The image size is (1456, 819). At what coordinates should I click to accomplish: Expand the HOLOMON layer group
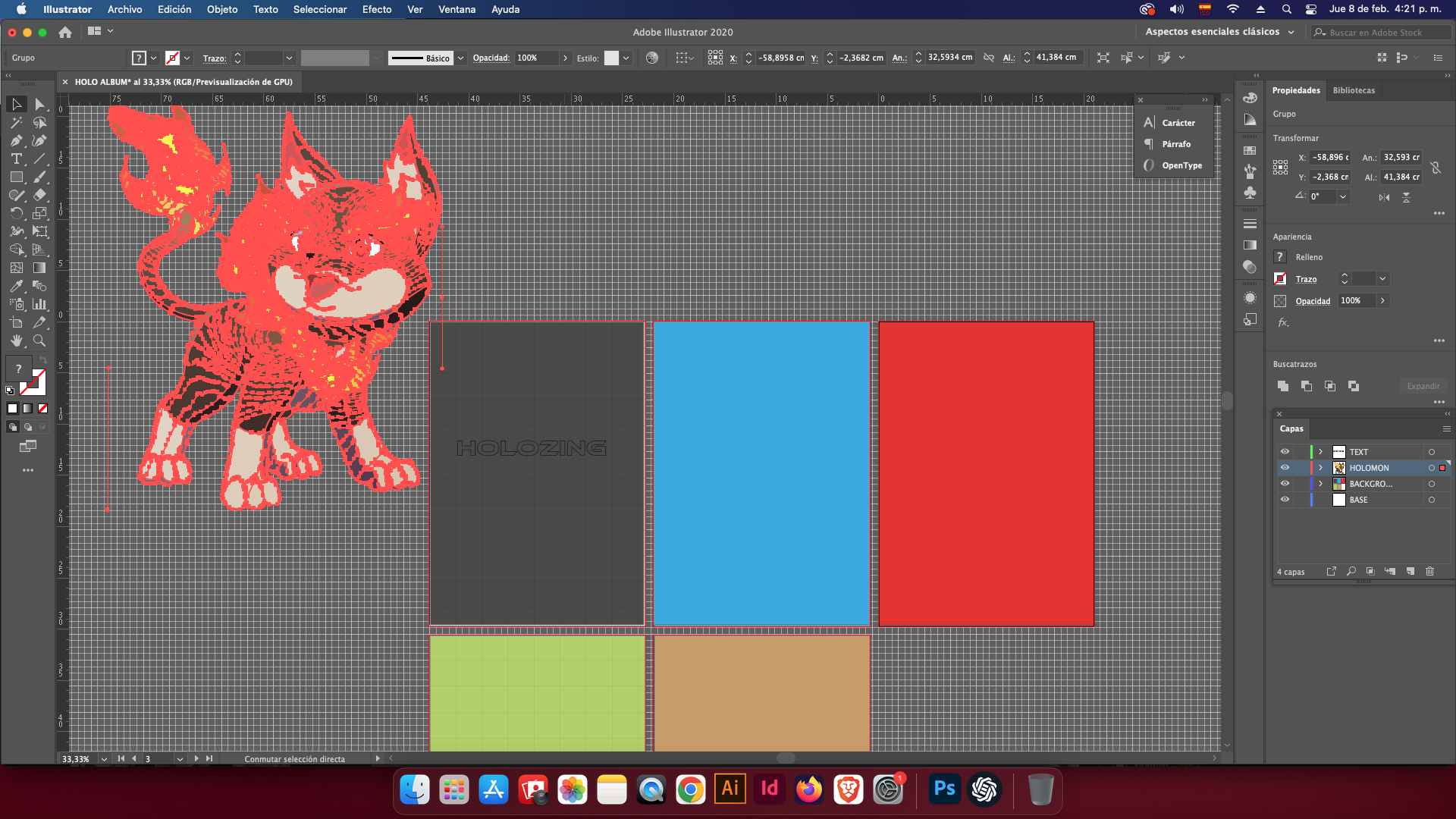click(1322, 468)
